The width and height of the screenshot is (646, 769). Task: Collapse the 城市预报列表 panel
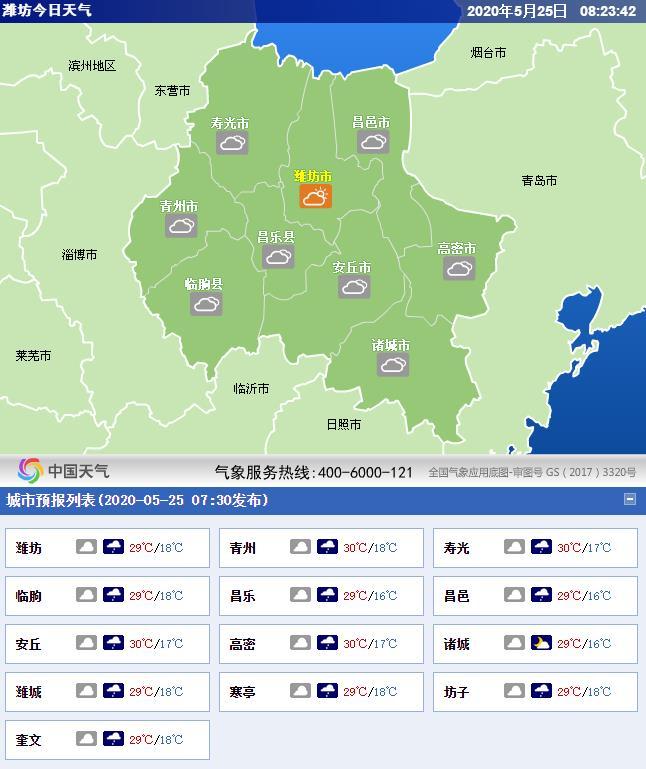tap(630, 499)
